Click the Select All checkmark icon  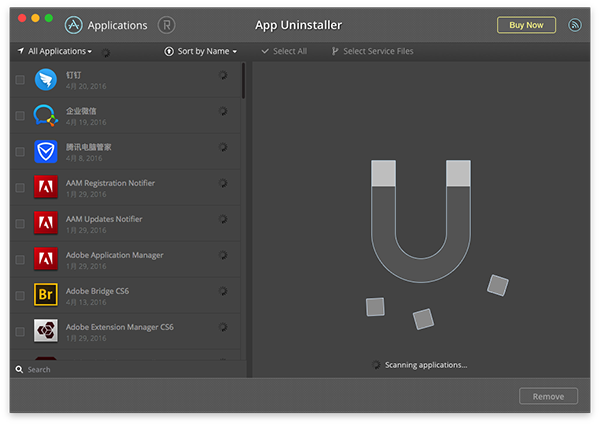pyautogui.click(x=265, y=51)
